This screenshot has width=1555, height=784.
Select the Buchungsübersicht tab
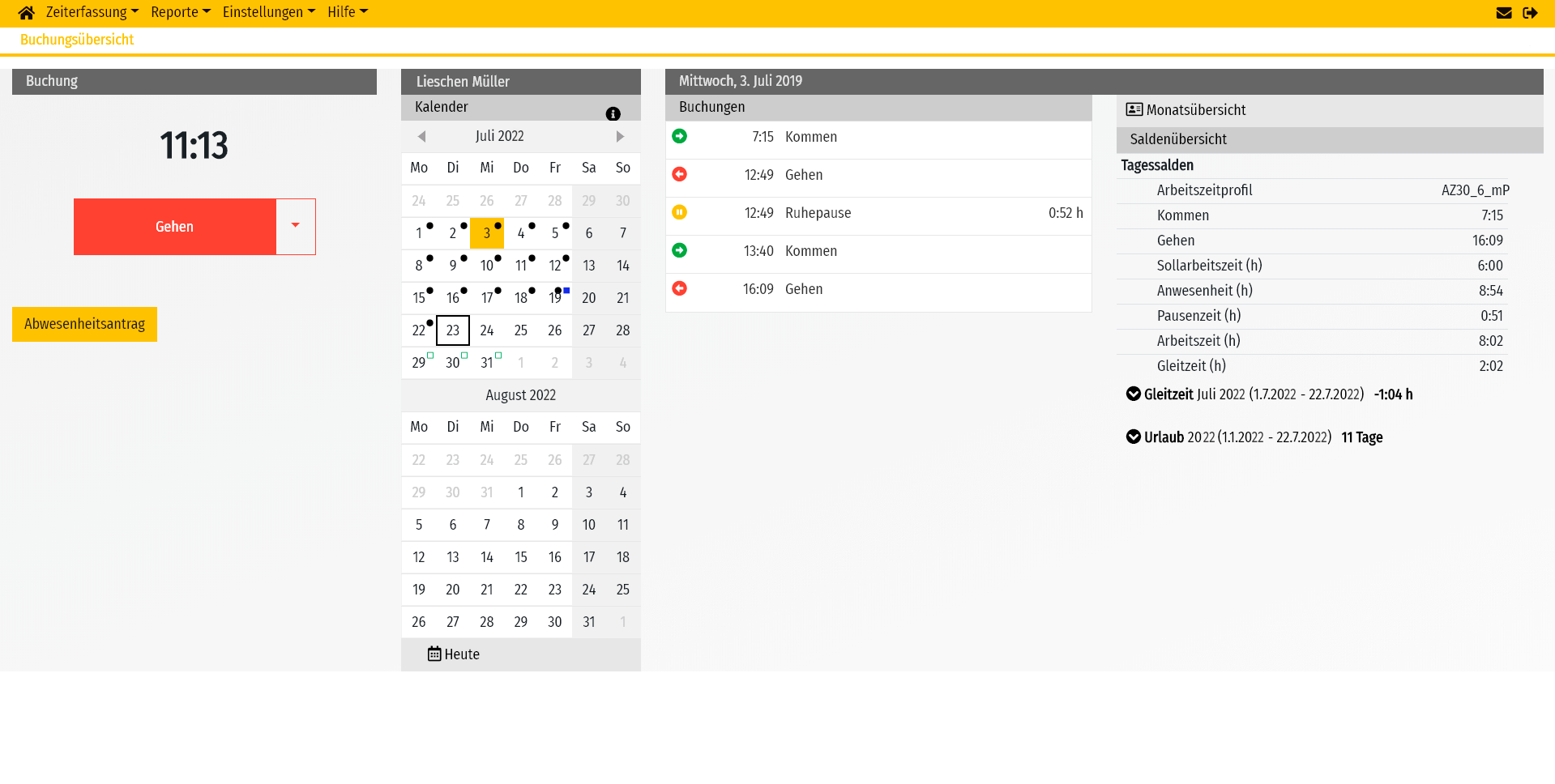[76, 39]
